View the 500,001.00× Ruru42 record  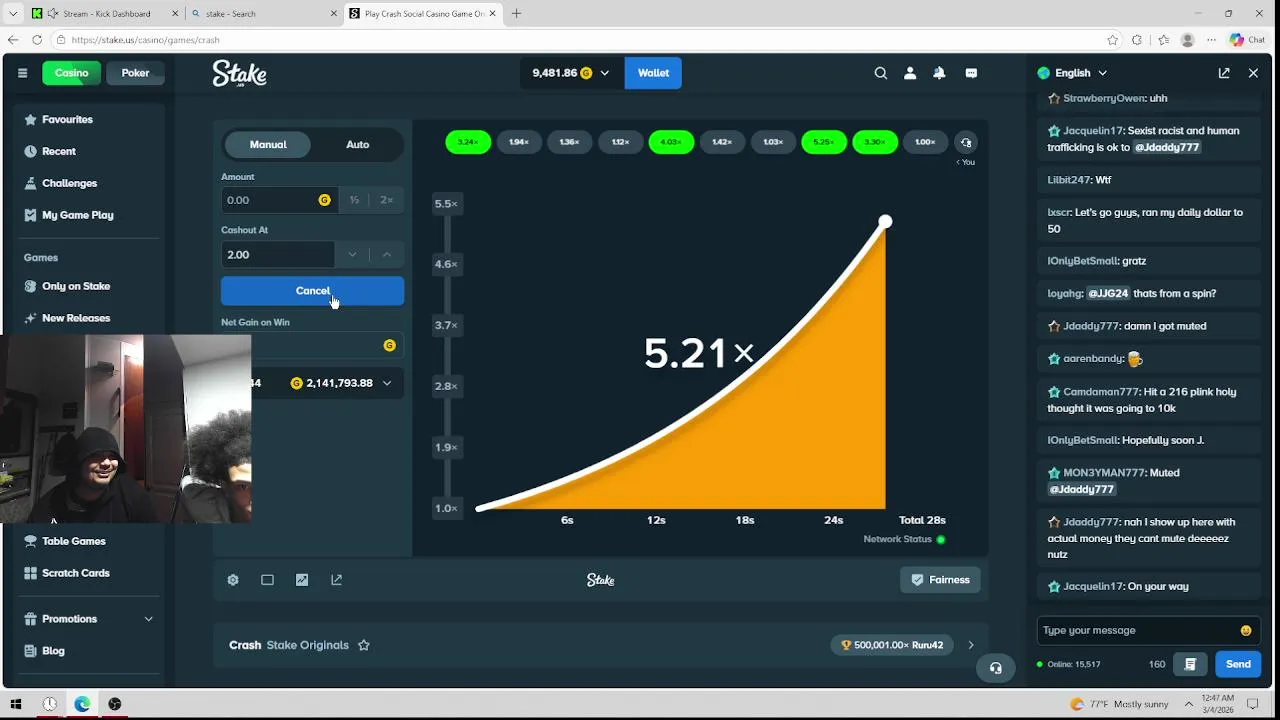(x=893, y=645)
